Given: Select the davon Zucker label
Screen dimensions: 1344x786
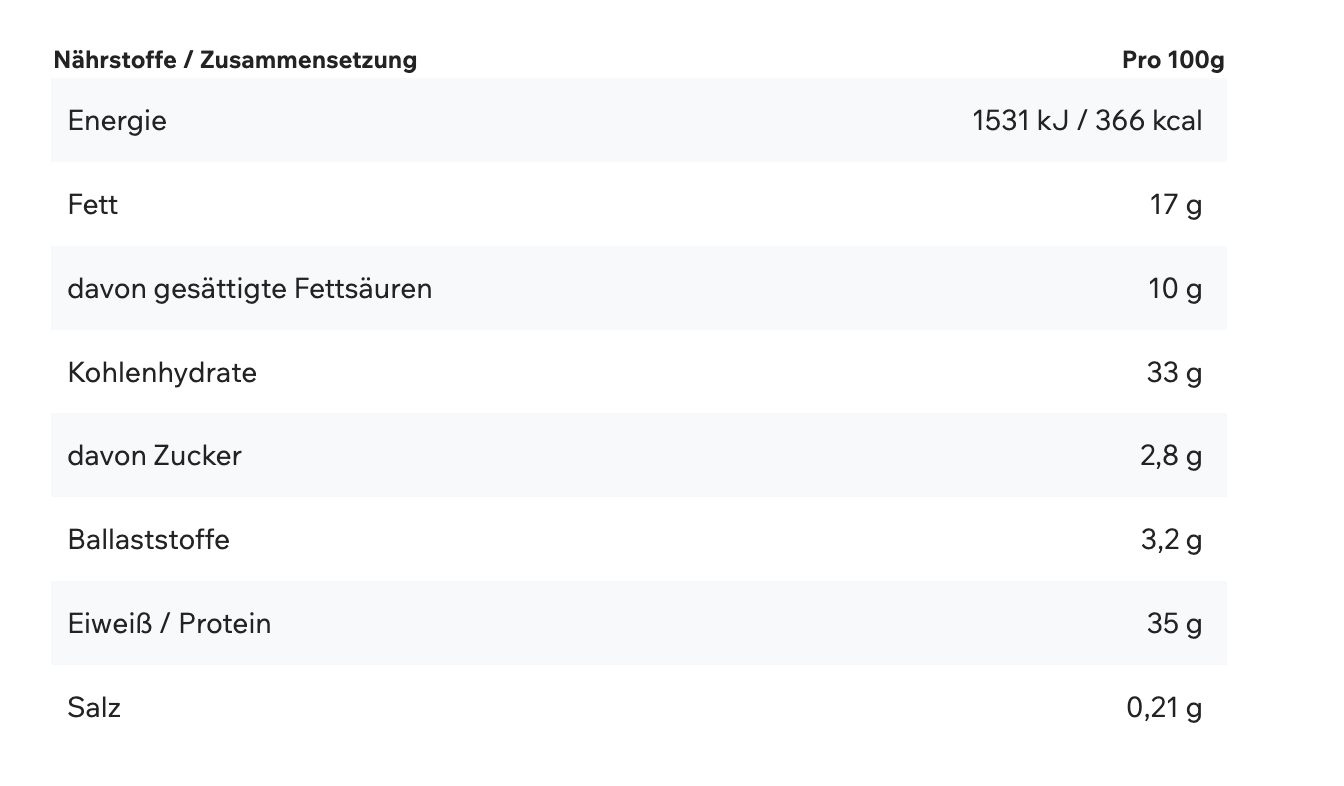Looking at the screenshot, I should point(155,456).
